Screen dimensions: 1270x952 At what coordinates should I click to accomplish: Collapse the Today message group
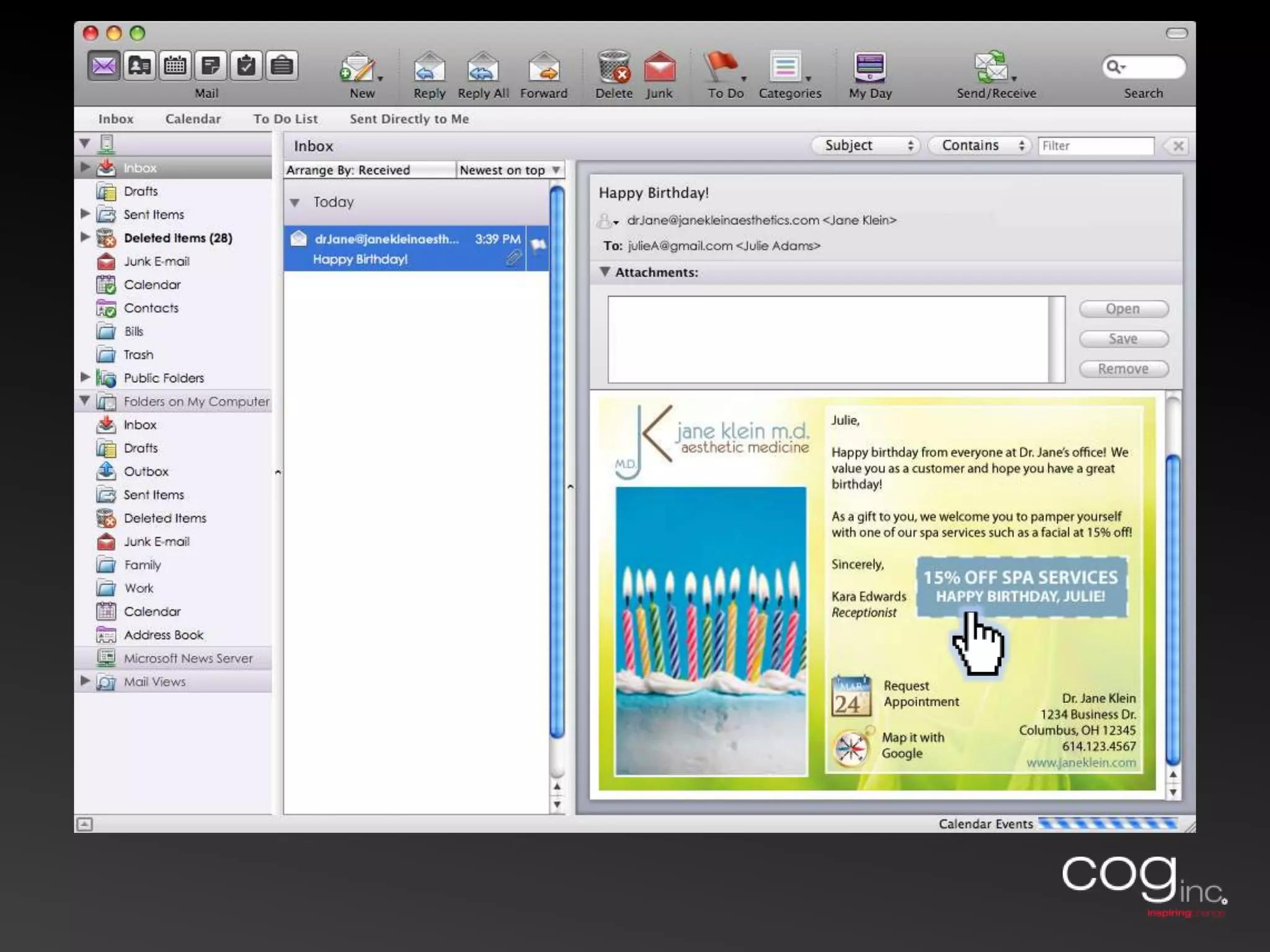(295, 203)
